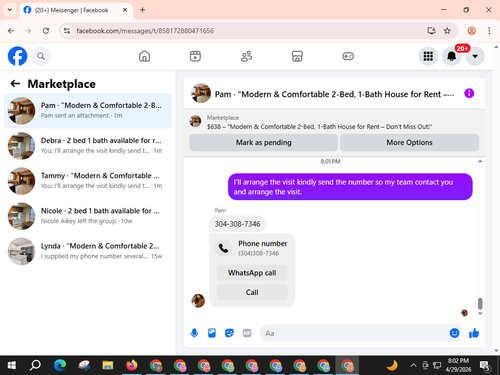500x375 pixels.
Task: Click the back arrow beside Marketplace
Action: pyautogui.click(x=15, y=83)
